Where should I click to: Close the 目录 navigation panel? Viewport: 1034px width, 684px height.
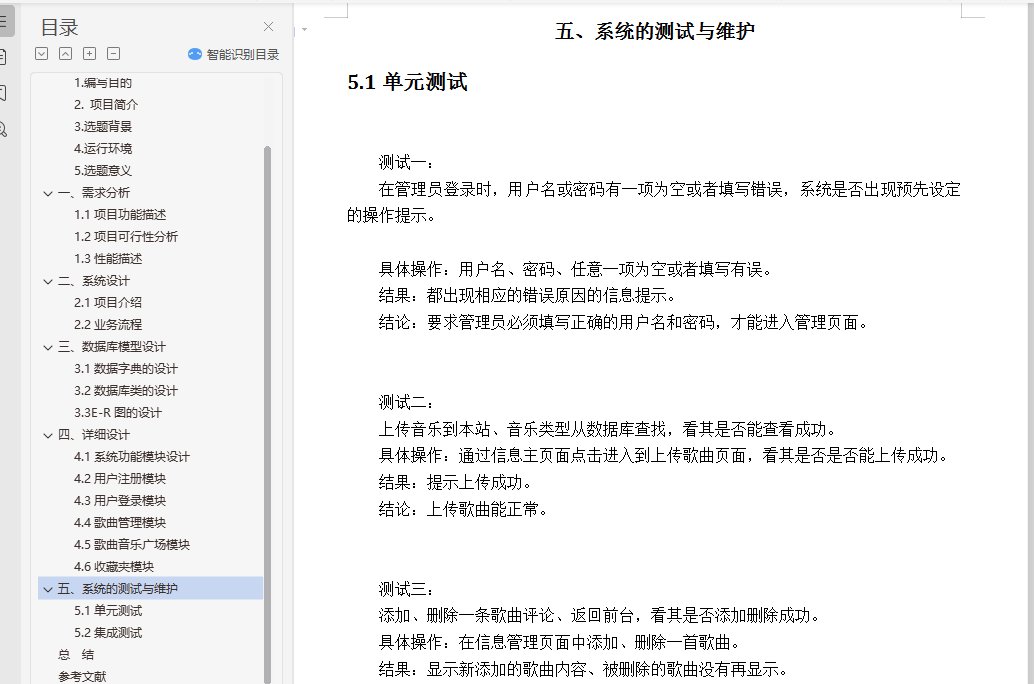(x=268, y=26)
